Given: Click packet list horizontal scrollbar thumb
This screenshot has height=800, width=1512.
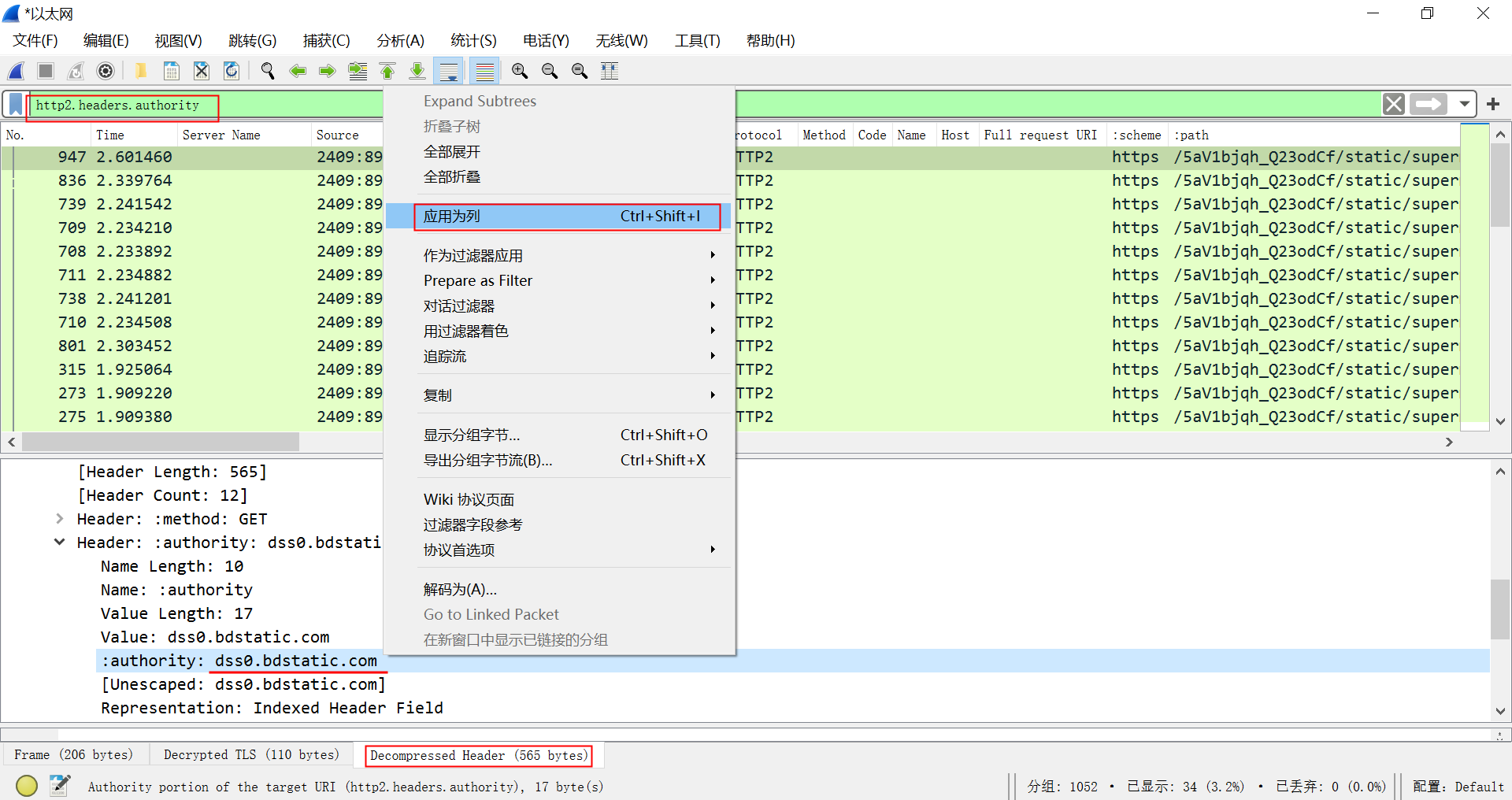Looking at the screenshot, I should pos(161,442).
